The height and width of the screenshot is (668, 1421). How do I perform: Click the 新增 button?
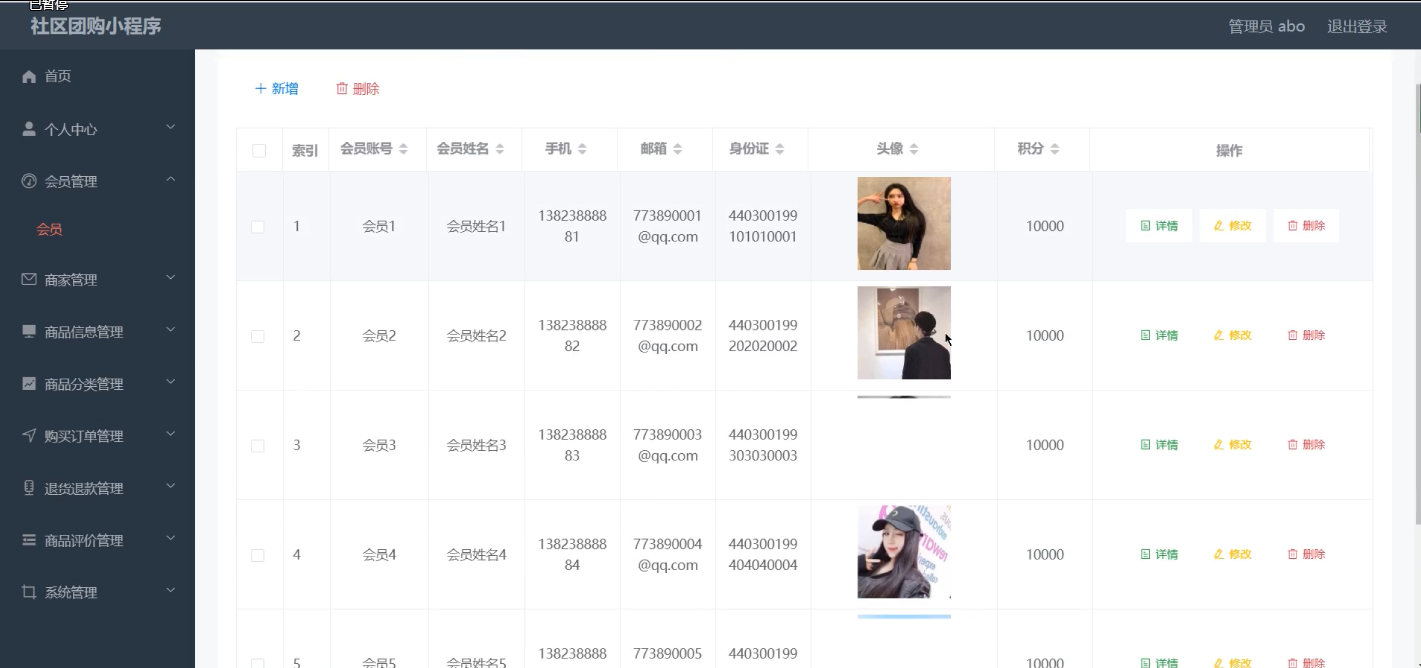pyautogui.click(x=277, y=89)
